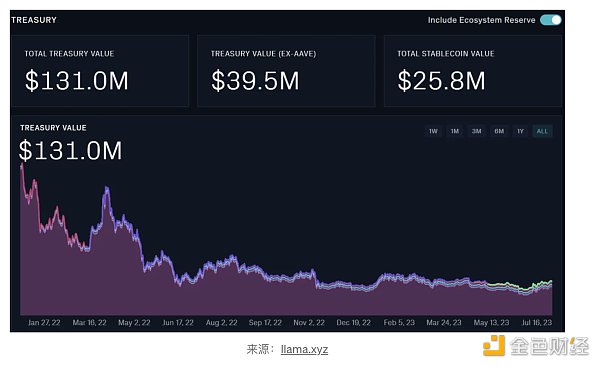Click the May 2, 22 axis label
This screenshot has height=367, width=600.
pyautogui.click(x=134, y=323)
